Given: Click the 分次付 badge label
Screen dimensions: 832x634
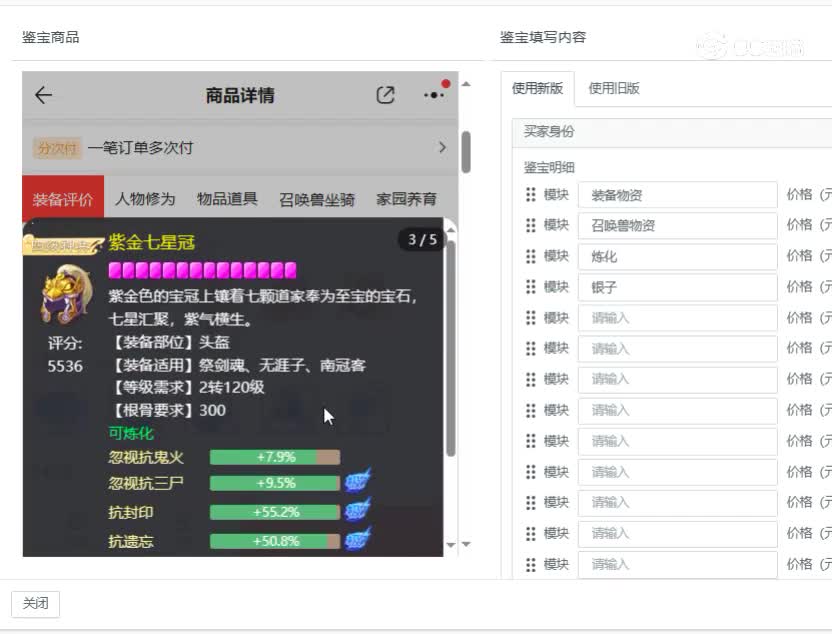Looking at the screenshot, I should pos(58,146).
